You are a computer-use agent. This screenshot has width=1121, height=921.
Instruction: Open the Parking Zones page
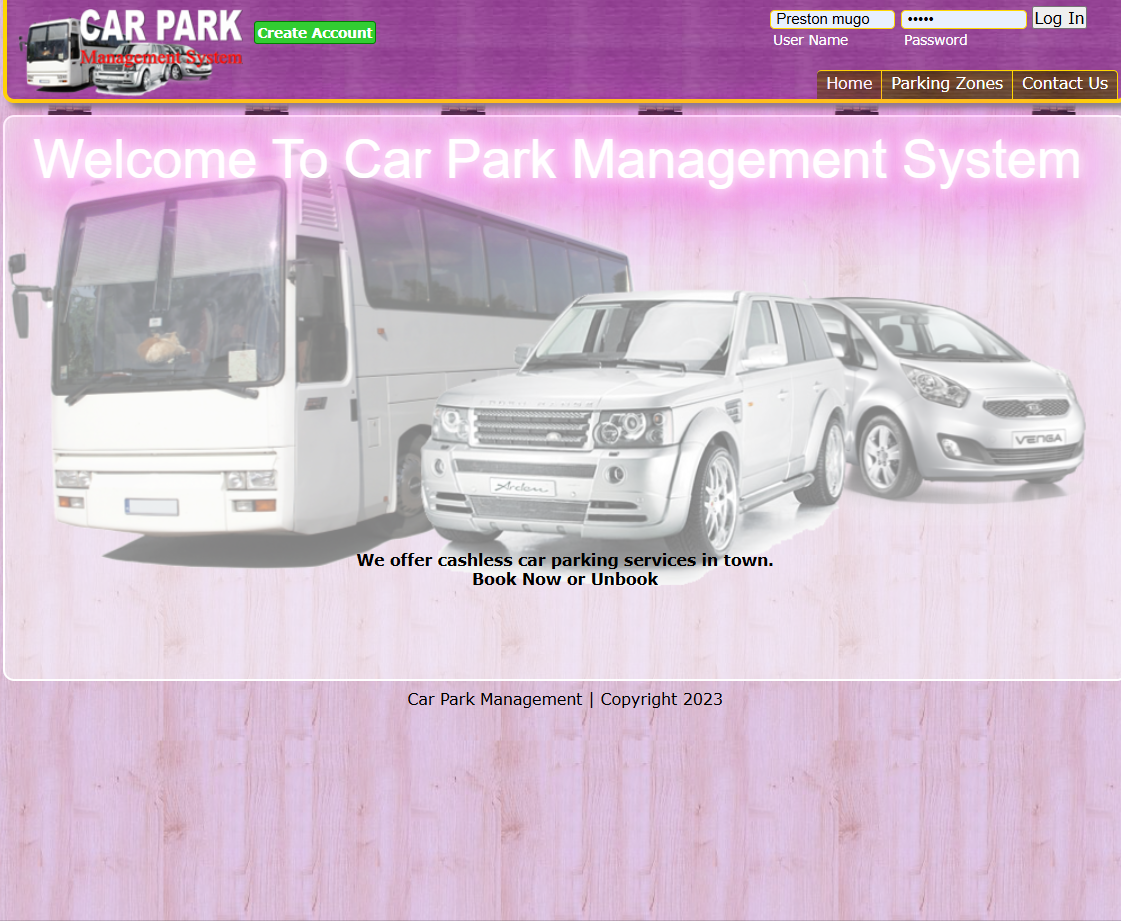coord(946,84)
